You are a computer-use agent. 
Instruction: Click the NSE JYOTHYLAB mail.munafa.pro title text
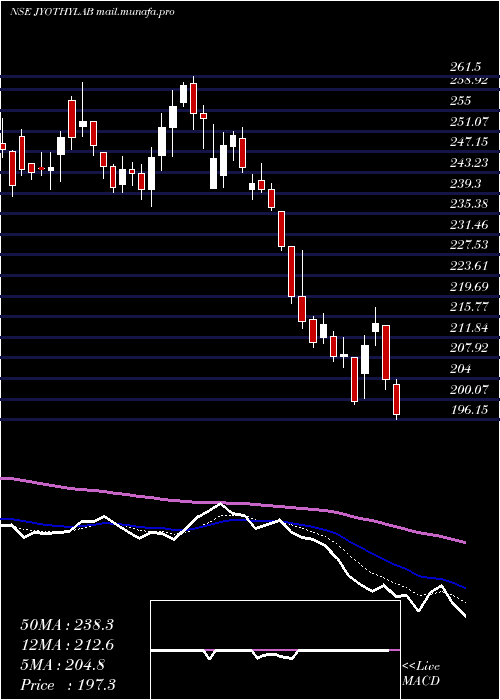click(92, 12)
